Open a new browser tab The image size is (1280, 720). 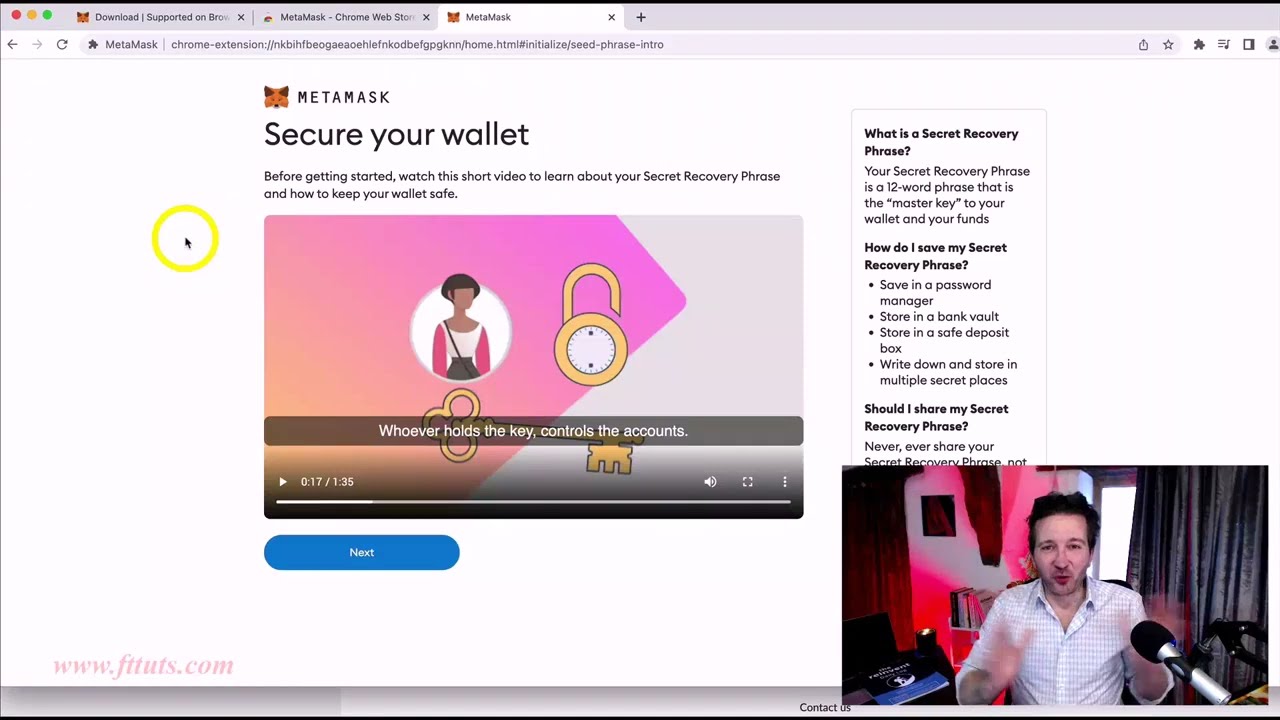(x=641, y=17)
